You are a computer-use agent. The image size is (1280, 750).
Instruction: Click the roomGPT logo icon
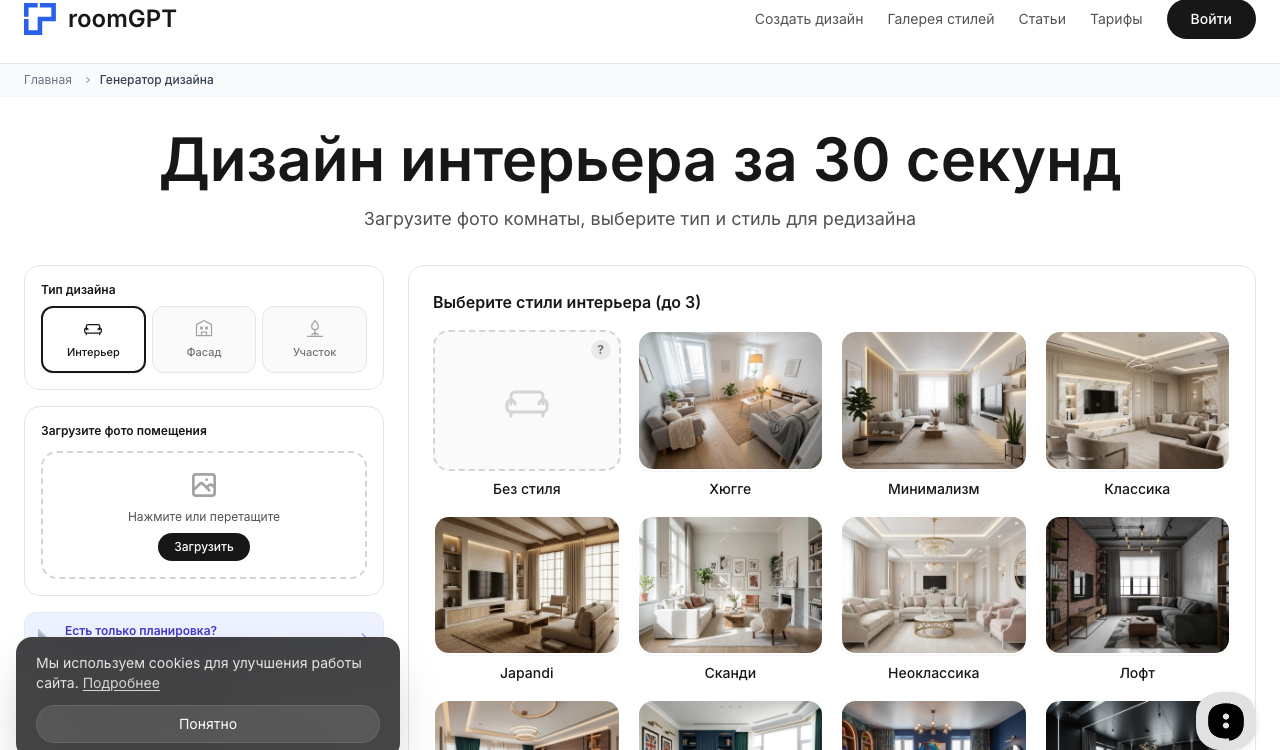click(39, 18)
